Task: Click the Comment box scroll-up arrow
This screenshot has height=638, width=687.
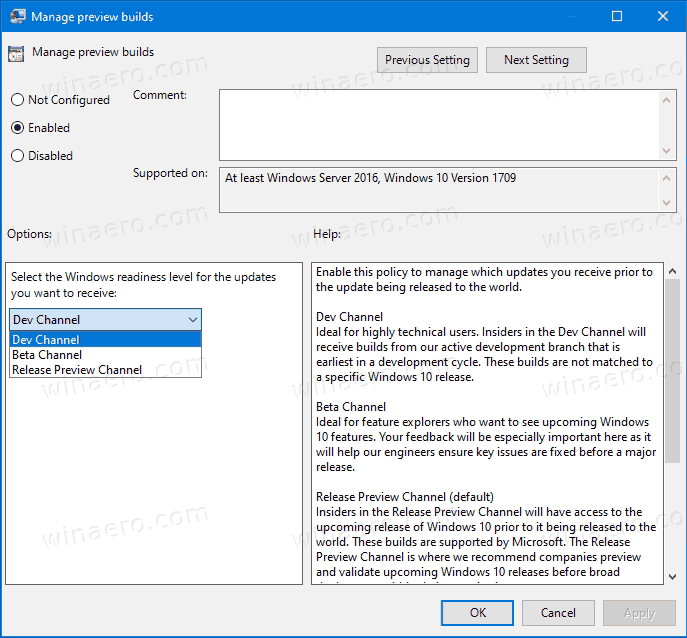Action: 666,100
